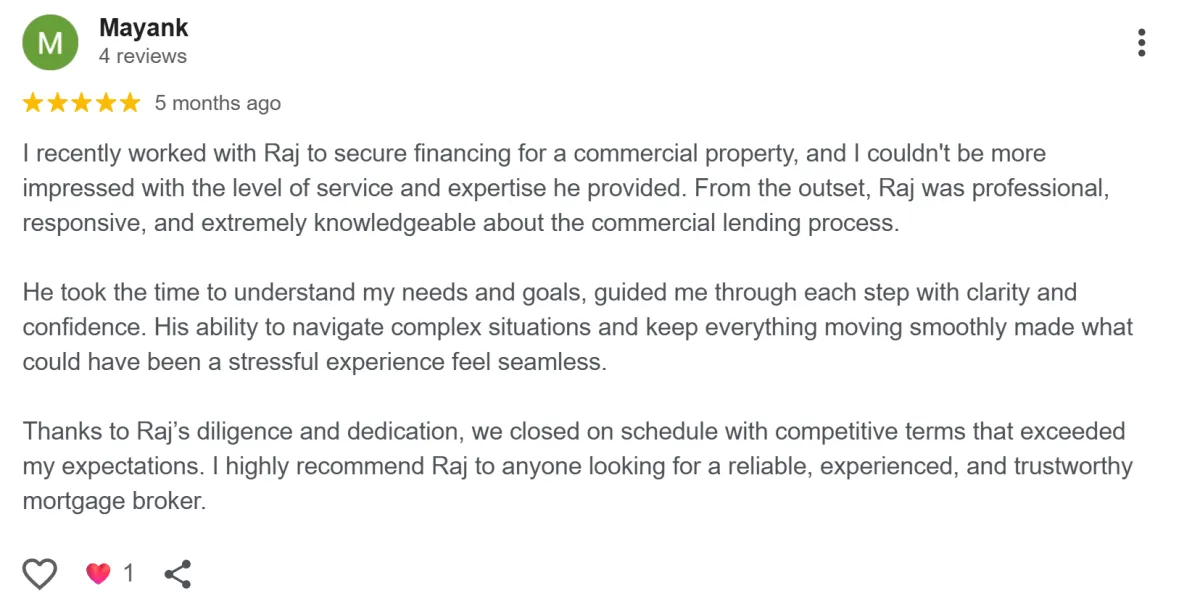Viewport: 1200px width, 609px height.
Task: Share this review using share icon
Action: click(x=178, y=573)
